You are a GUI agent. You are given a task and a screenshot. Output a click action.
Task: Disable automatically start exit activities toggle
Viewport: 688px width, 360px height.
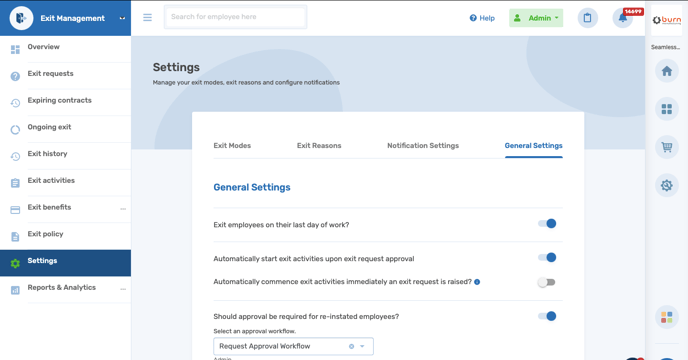coord(547,257)
